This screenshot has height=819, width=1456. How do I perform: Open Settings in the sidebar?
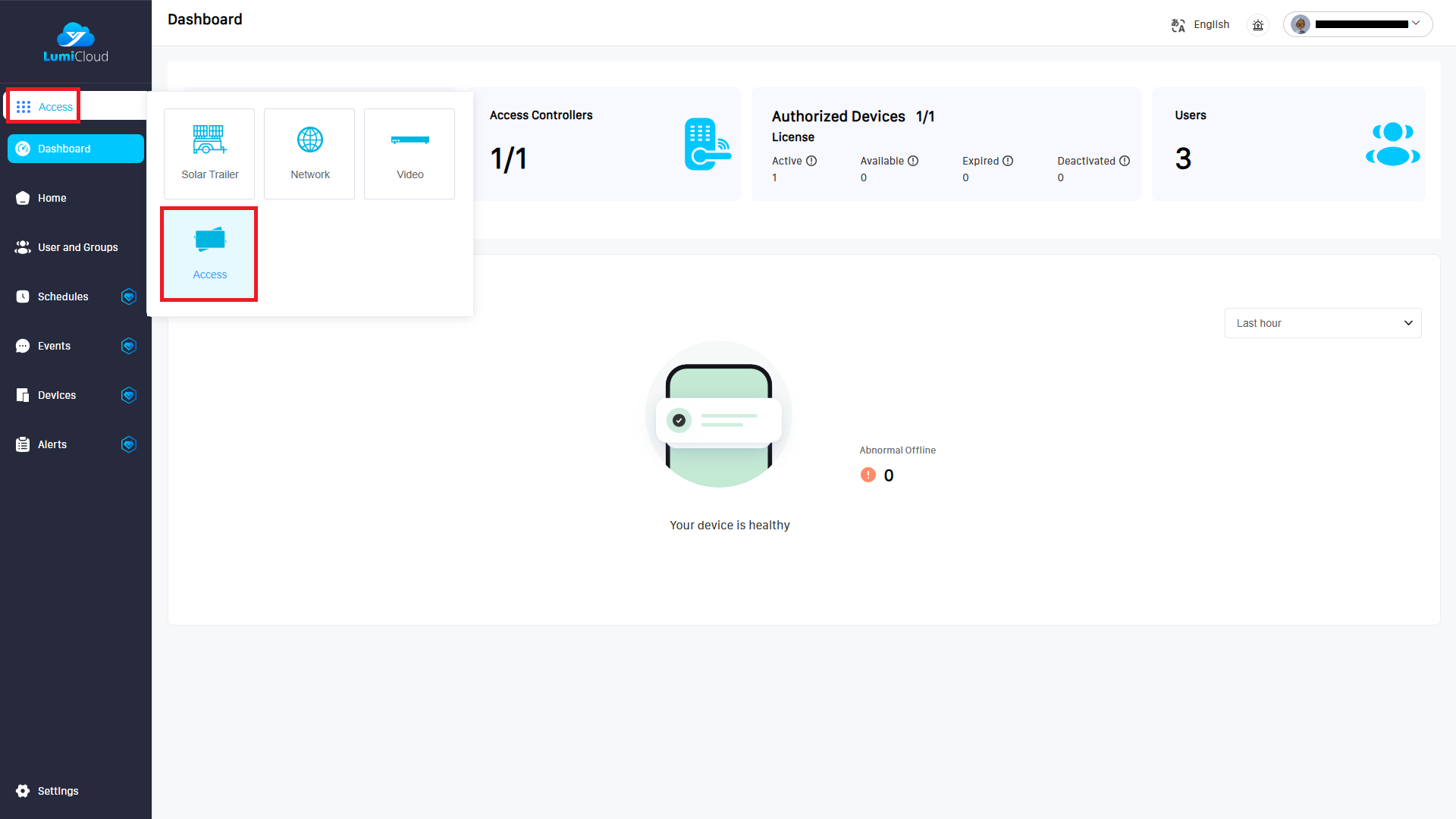(x=58, y=791)
